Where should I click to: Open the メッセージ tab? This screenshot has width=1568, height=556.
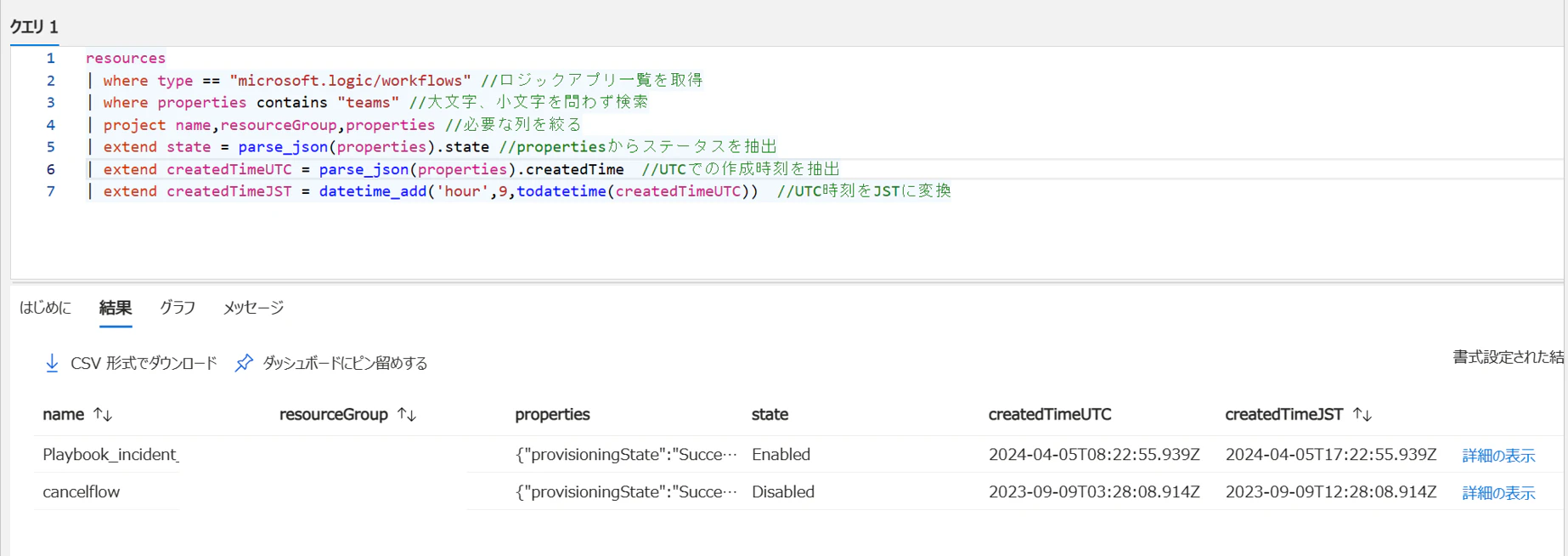(253, 308)
